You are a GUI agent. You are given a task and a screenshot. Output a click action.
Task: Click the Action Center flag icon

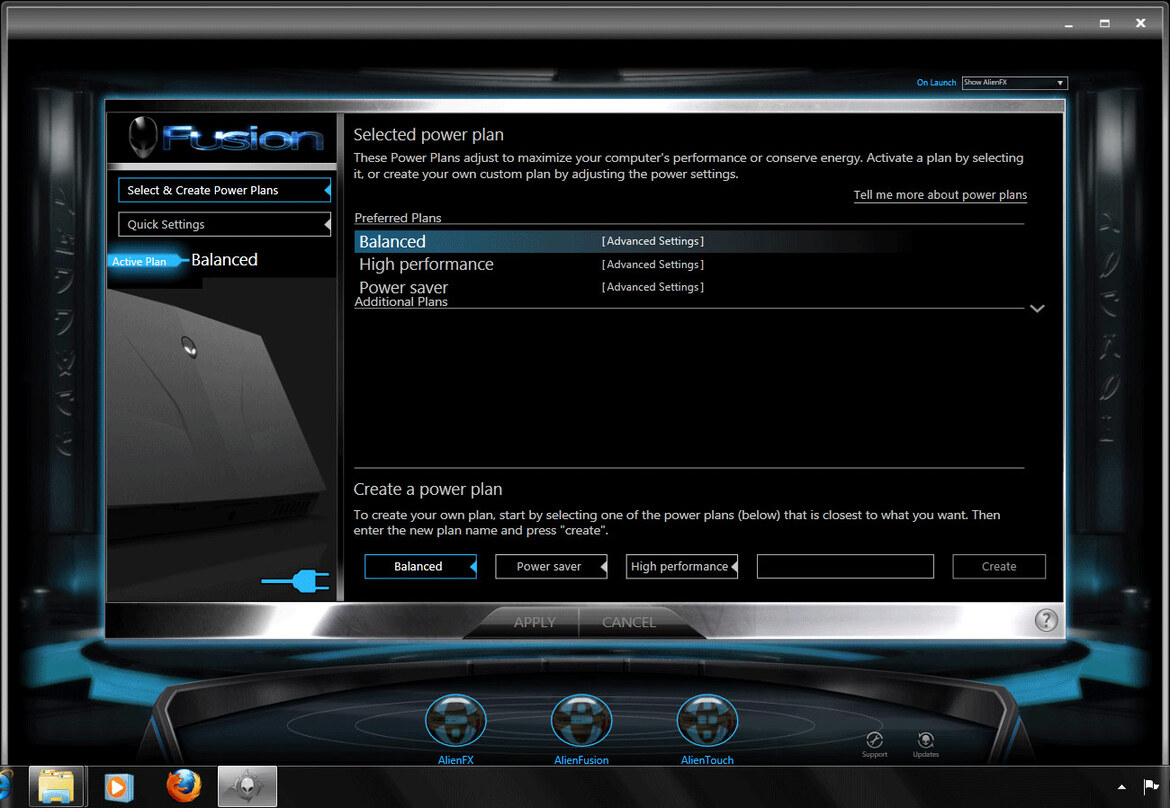coord(1151,786)
